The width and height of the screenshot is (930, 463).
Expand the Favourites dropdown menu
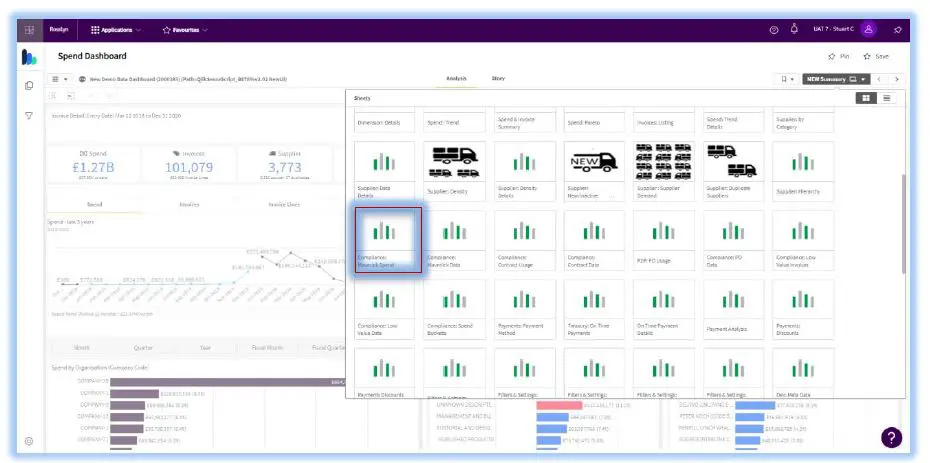(185, 30)
